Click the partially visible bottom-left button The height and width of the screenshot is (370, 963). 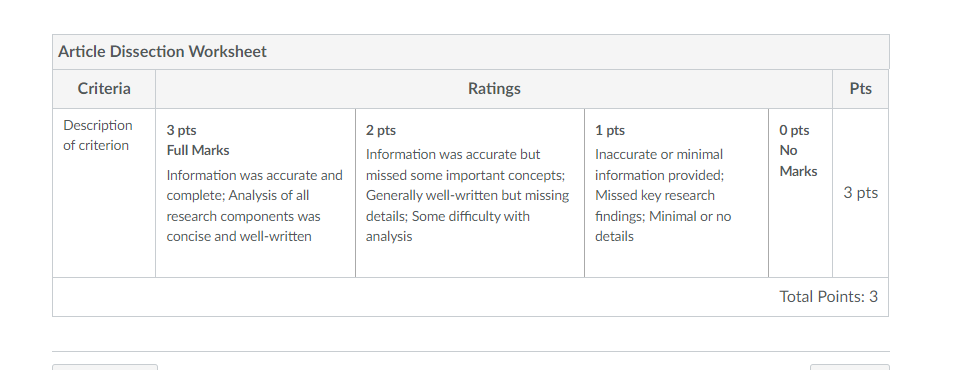pyautogui.click(x=105, y=367)
